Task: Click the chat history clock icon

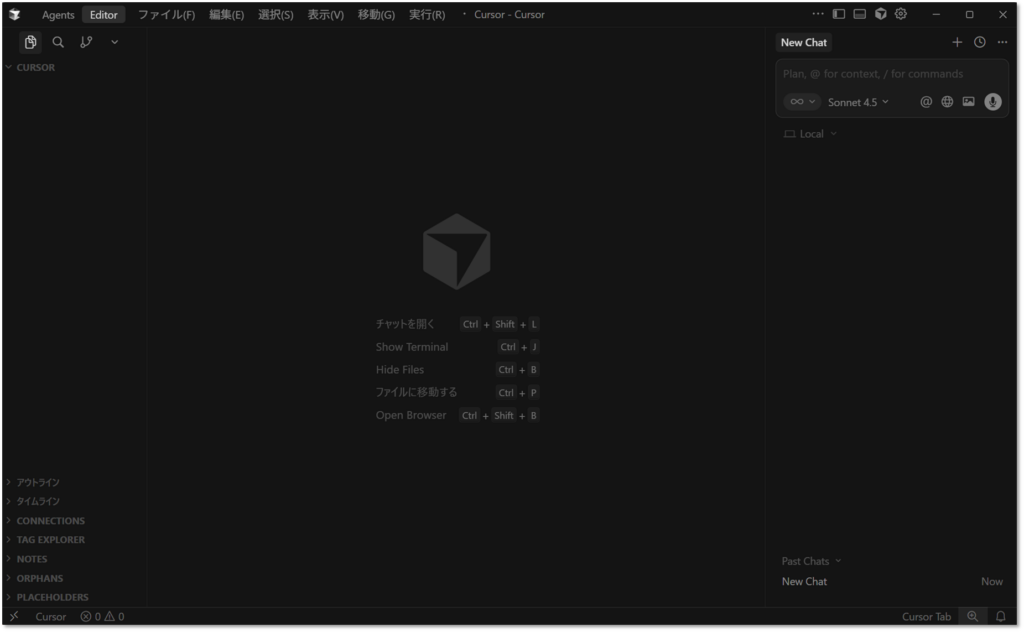Action: pos(980,42)
